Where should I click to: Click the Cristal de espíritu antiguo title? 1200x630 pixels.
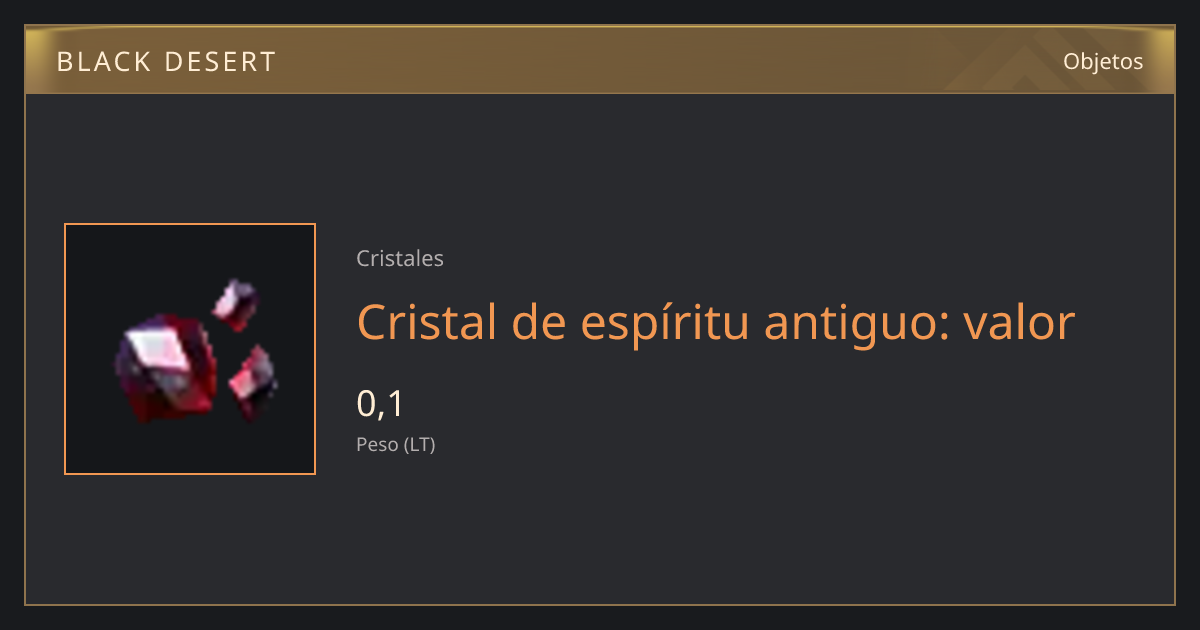pos(716,323)
